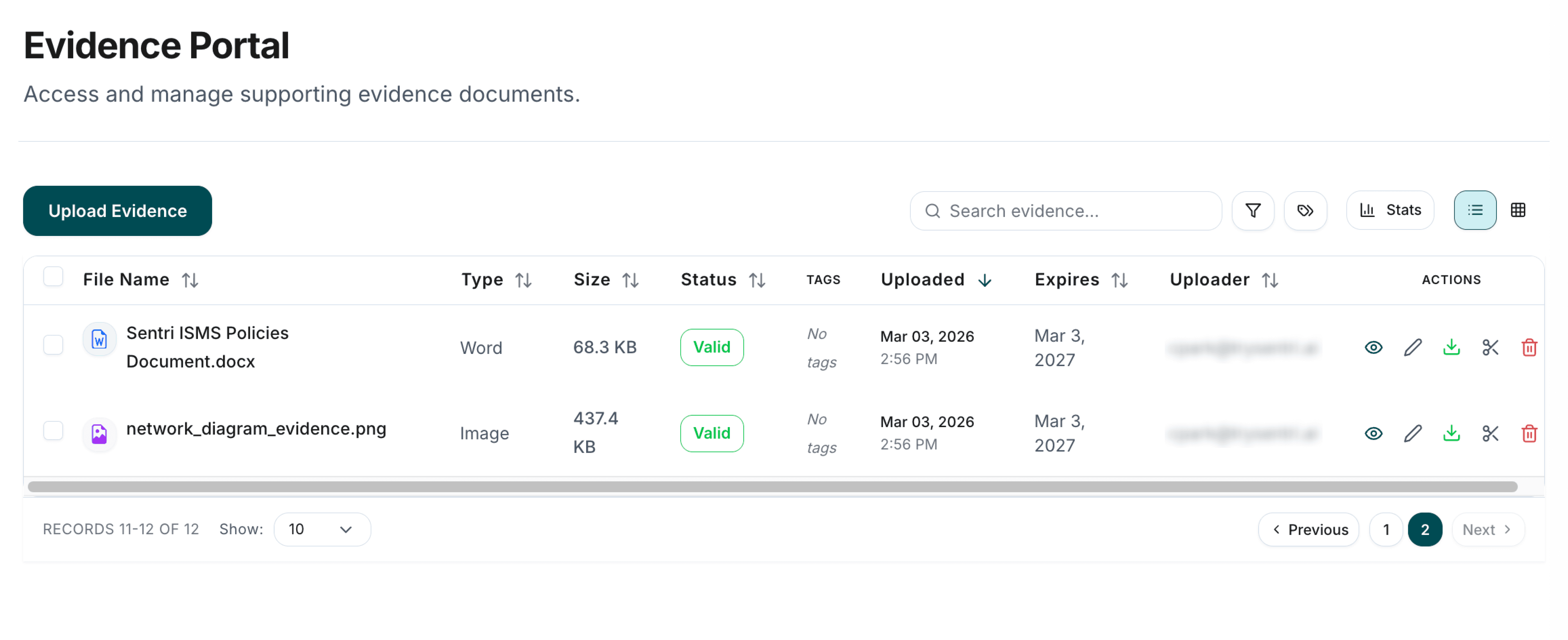Sort the Uploaded column descending arrow
1568x640 pixels.
click(x=984, y=280)
